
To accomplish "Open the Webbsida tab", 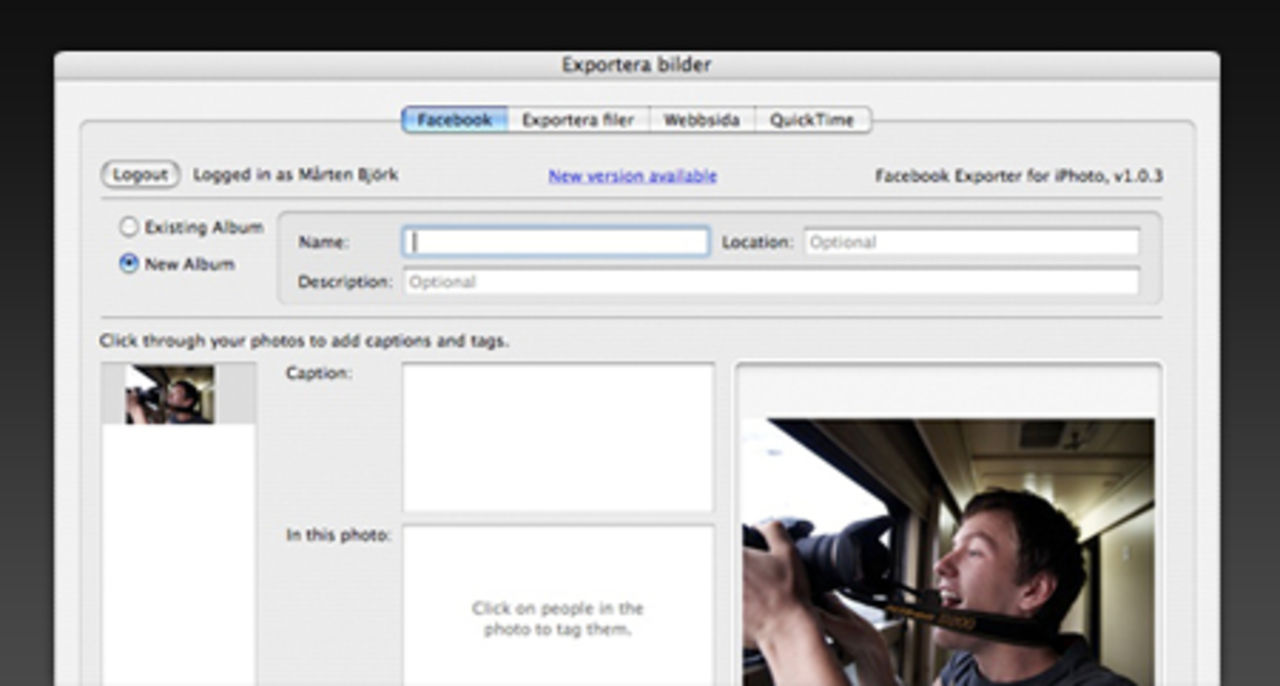I will coord(702,119).
